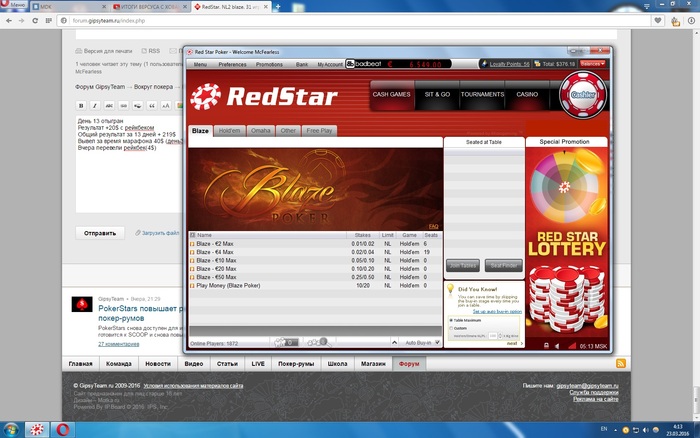This screenshot has height=438, width=700.
Task: Click the Bold formatting icon in forum editor
Action: [81, 105]
